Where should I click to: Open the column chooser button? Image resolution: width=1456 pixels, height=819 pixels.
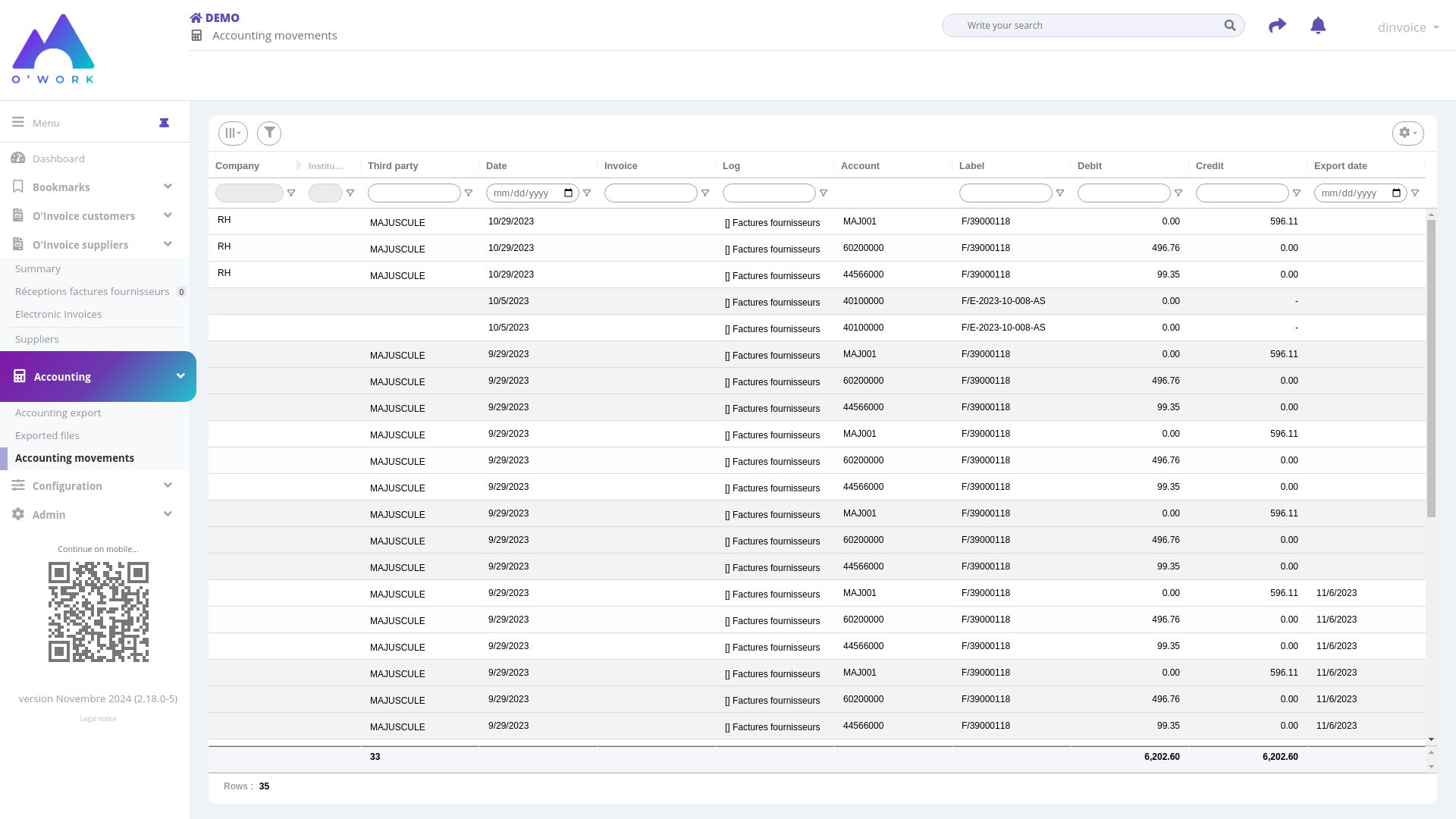(233, 133)
